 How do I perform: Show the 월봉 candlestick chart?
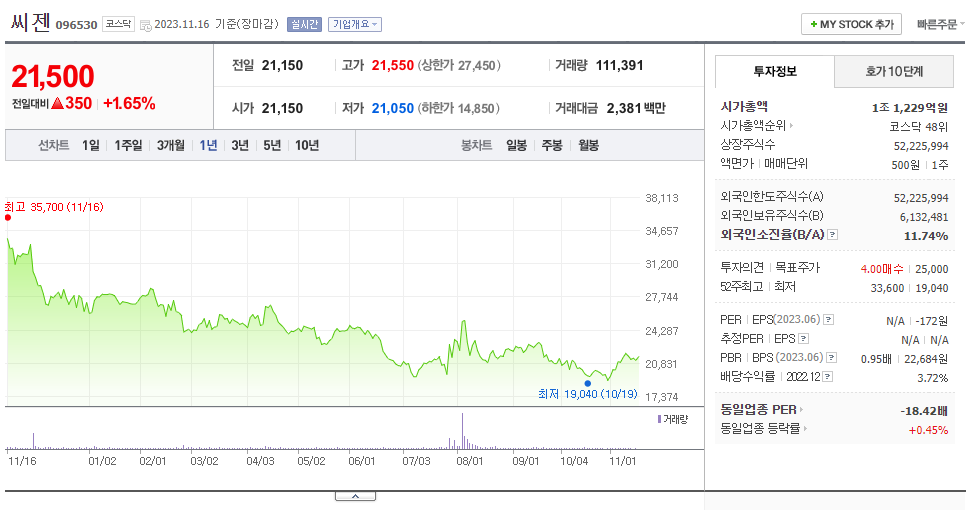[x=588, y=145]
